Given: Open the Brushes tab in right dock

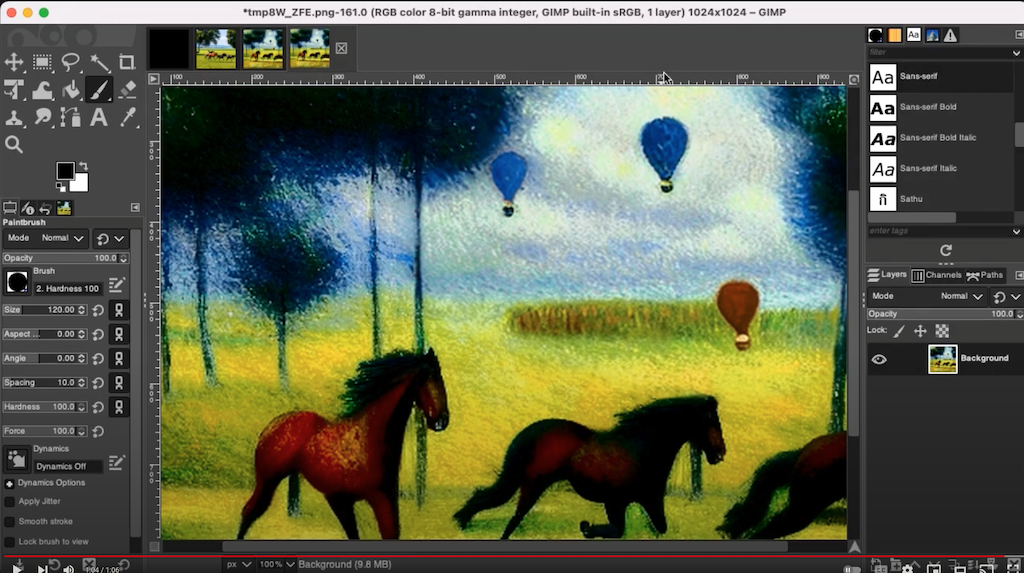Looking at the screenshot, I should (x=875, y=35).
